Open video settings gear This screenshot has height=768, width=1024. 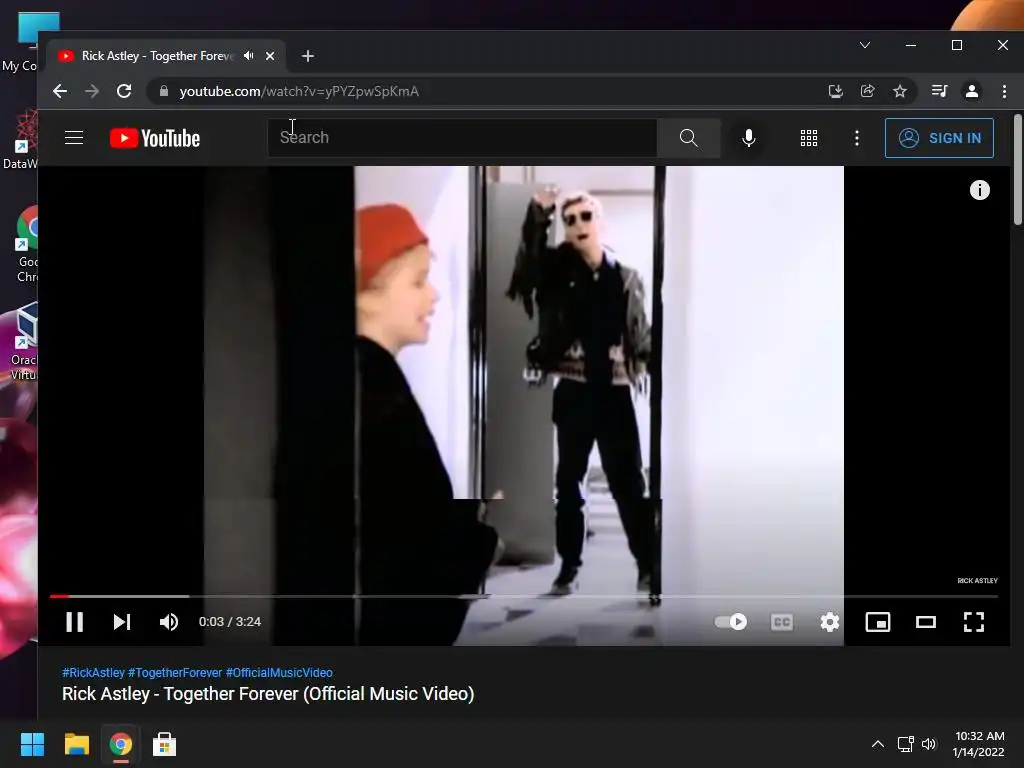[x=829, y=622]
